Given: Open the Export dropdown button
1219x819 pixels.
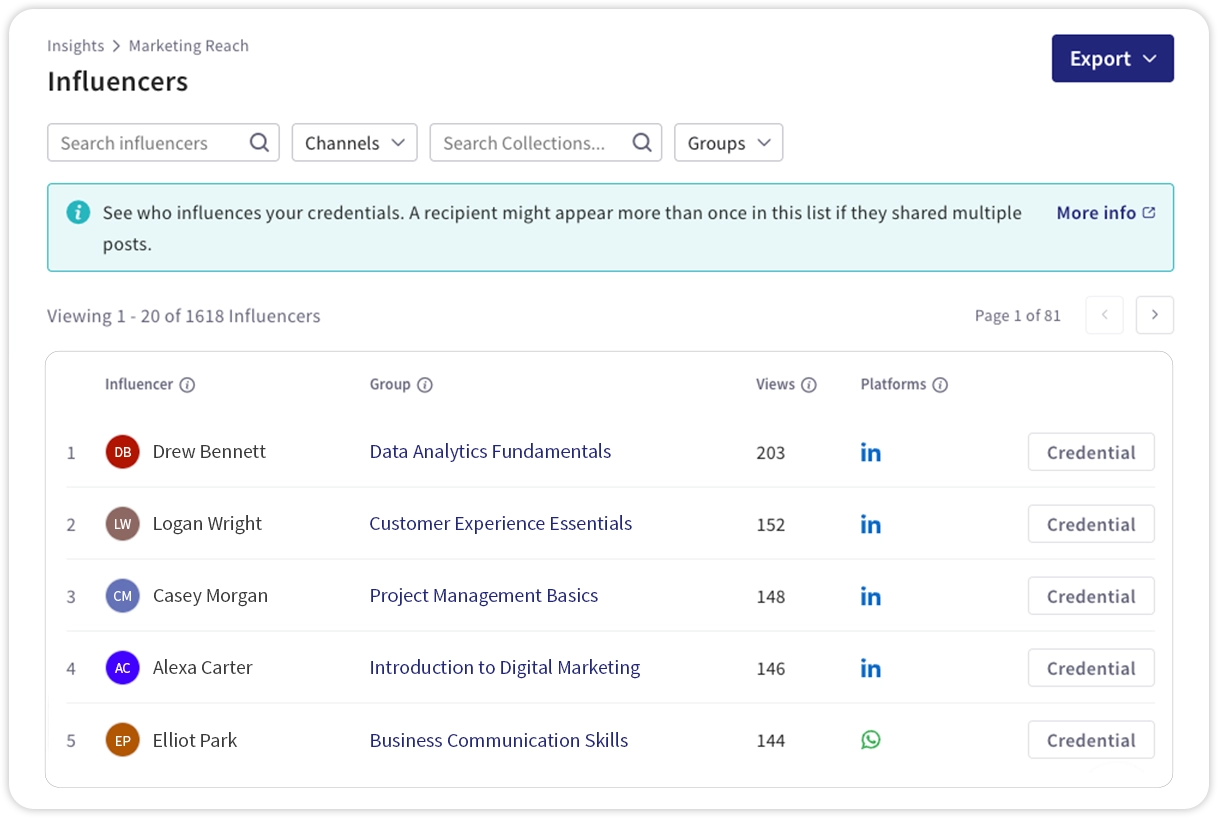Looking at the screenshot, I should tap(1112, 59).
